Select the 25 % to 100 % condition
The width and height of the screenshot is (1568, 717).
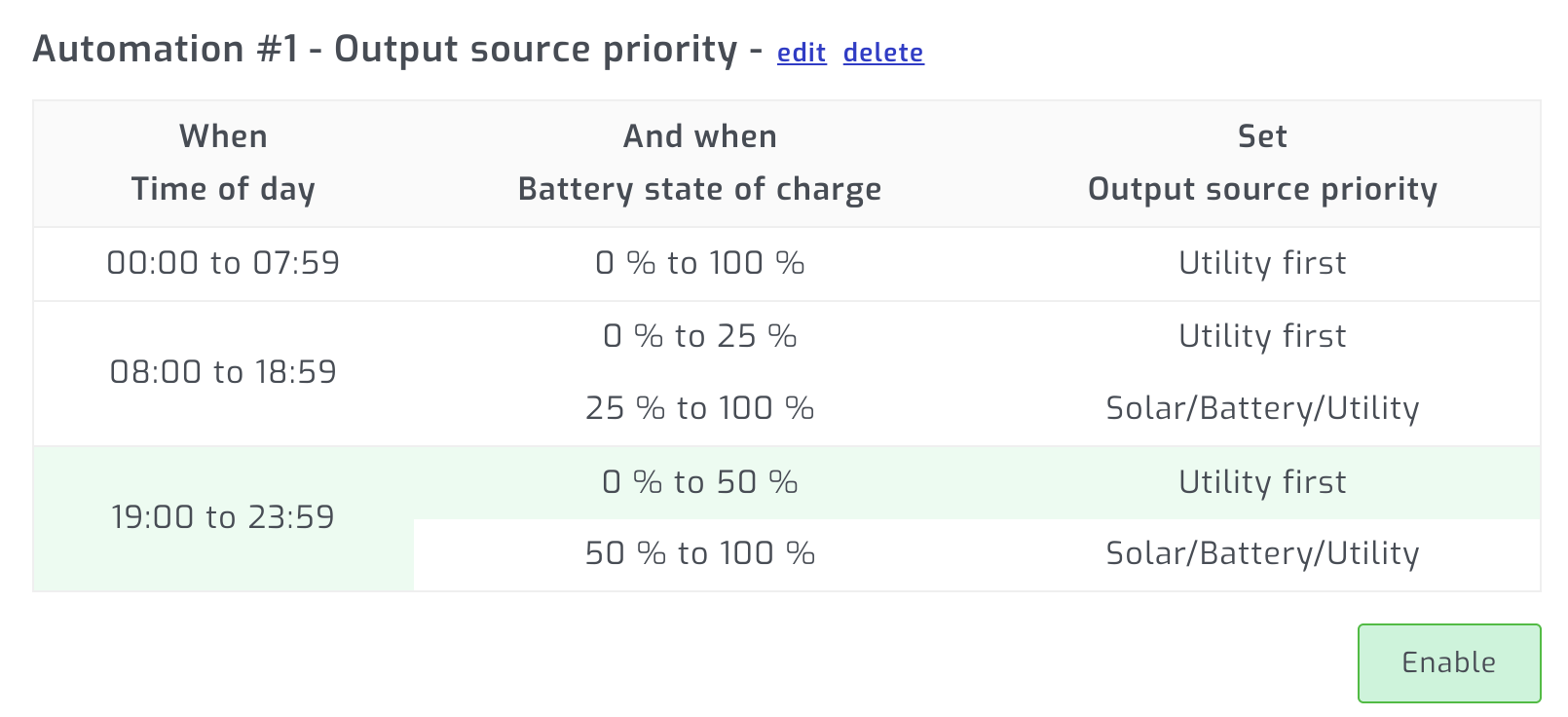(699, 408)
